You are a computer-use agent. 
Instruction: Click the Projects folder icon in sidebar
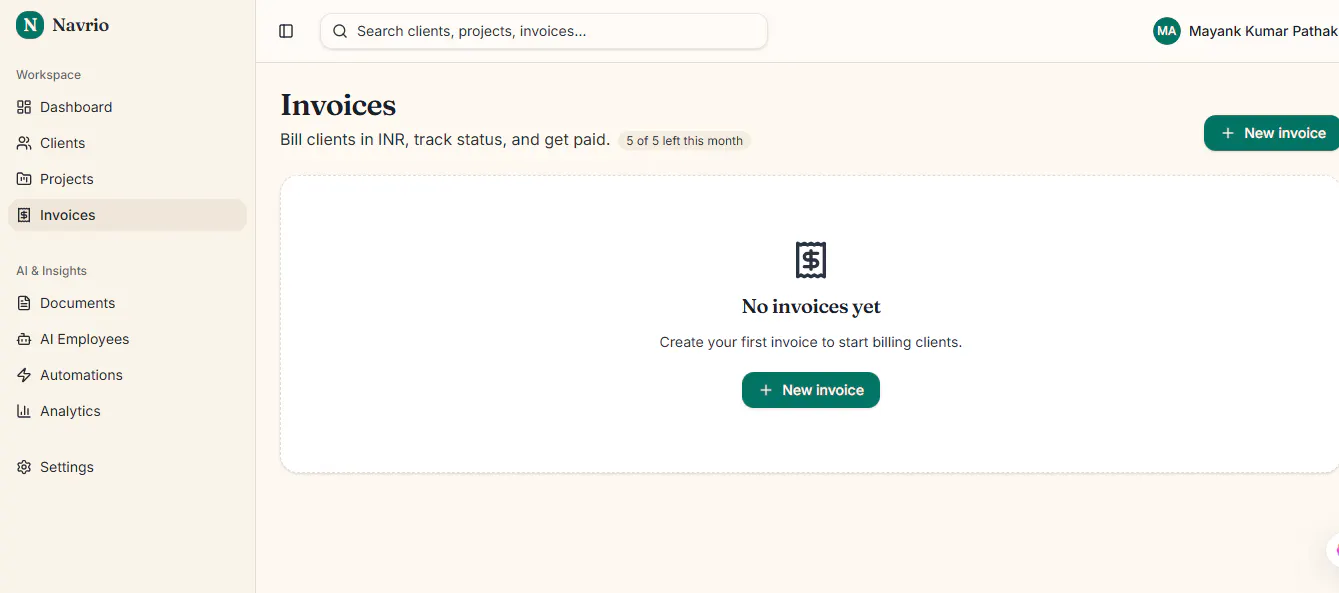(24, 179)
